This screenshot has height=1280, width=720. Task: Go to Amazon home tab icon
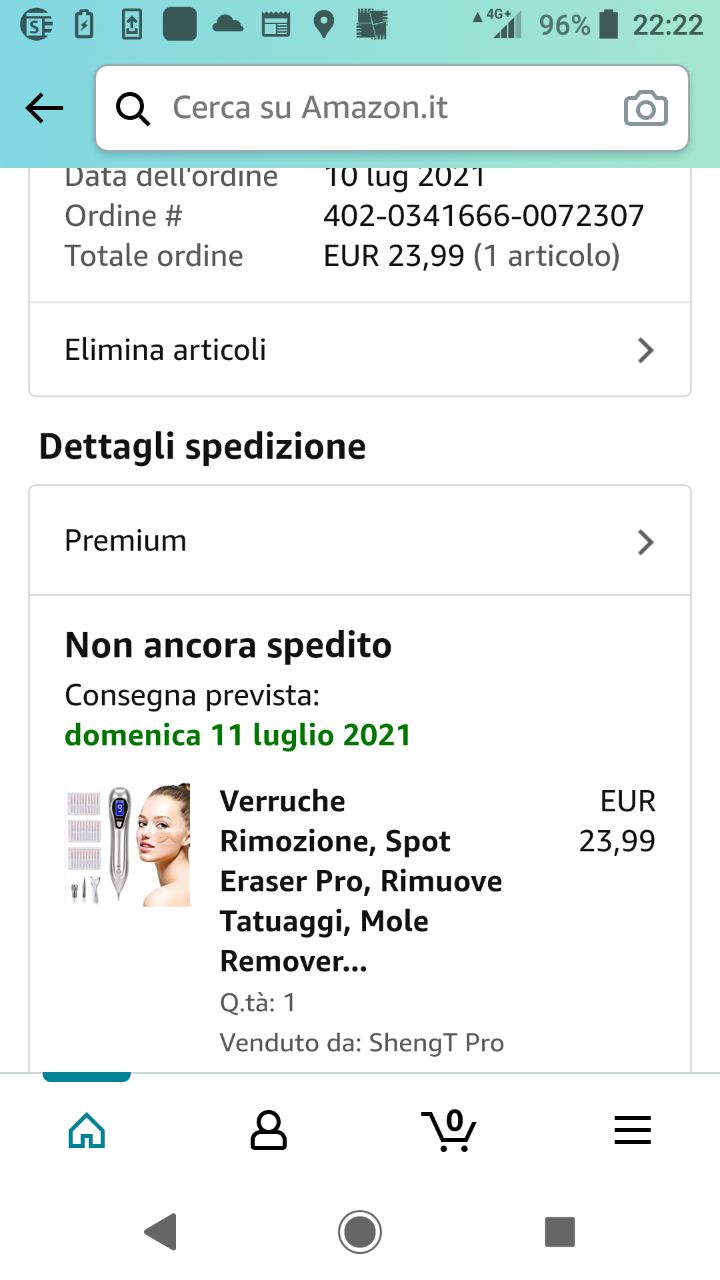(x=86, y=1130)
